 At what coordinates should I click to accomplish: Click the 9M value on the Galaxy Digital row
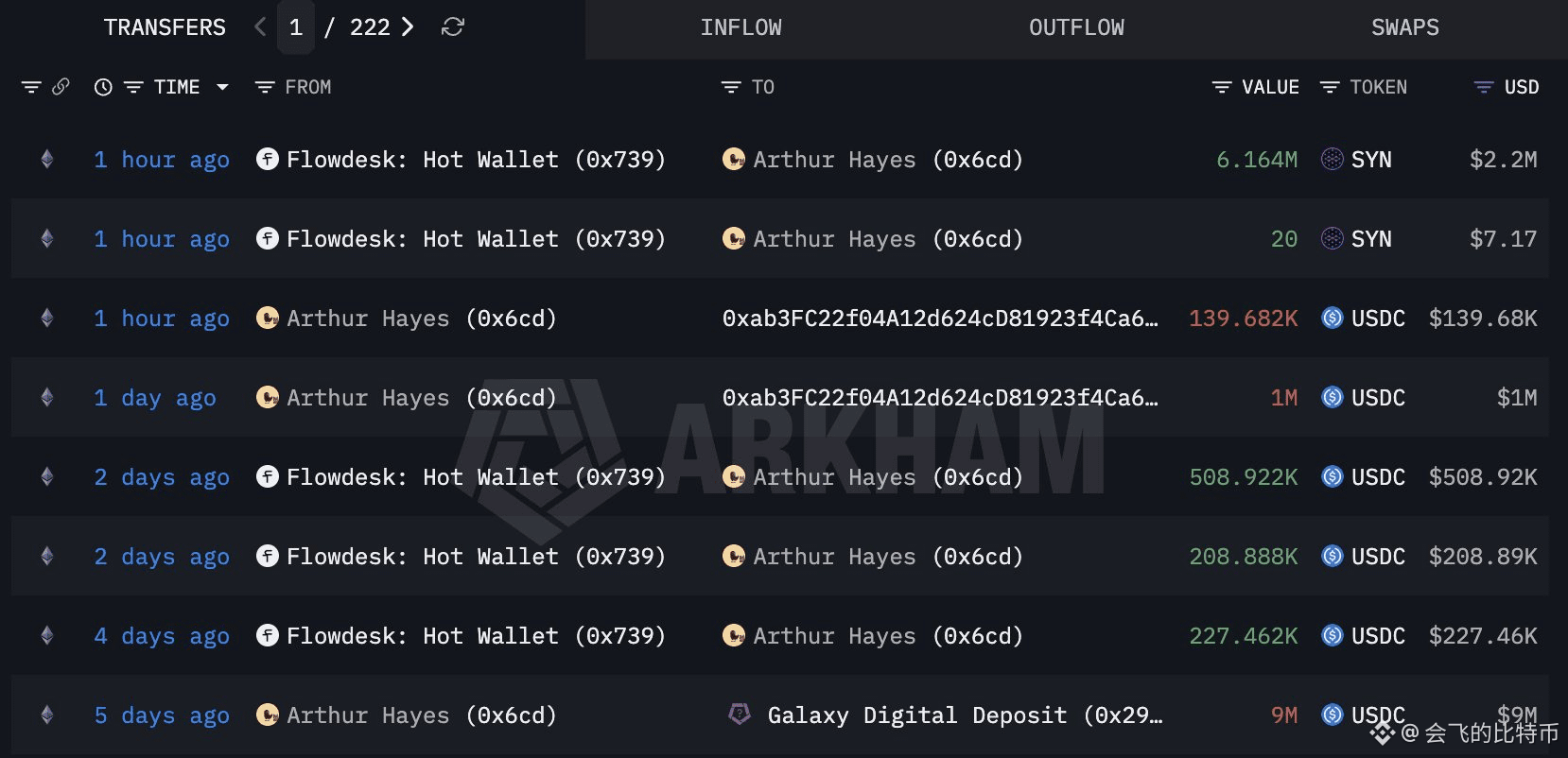click(1284, 715)
